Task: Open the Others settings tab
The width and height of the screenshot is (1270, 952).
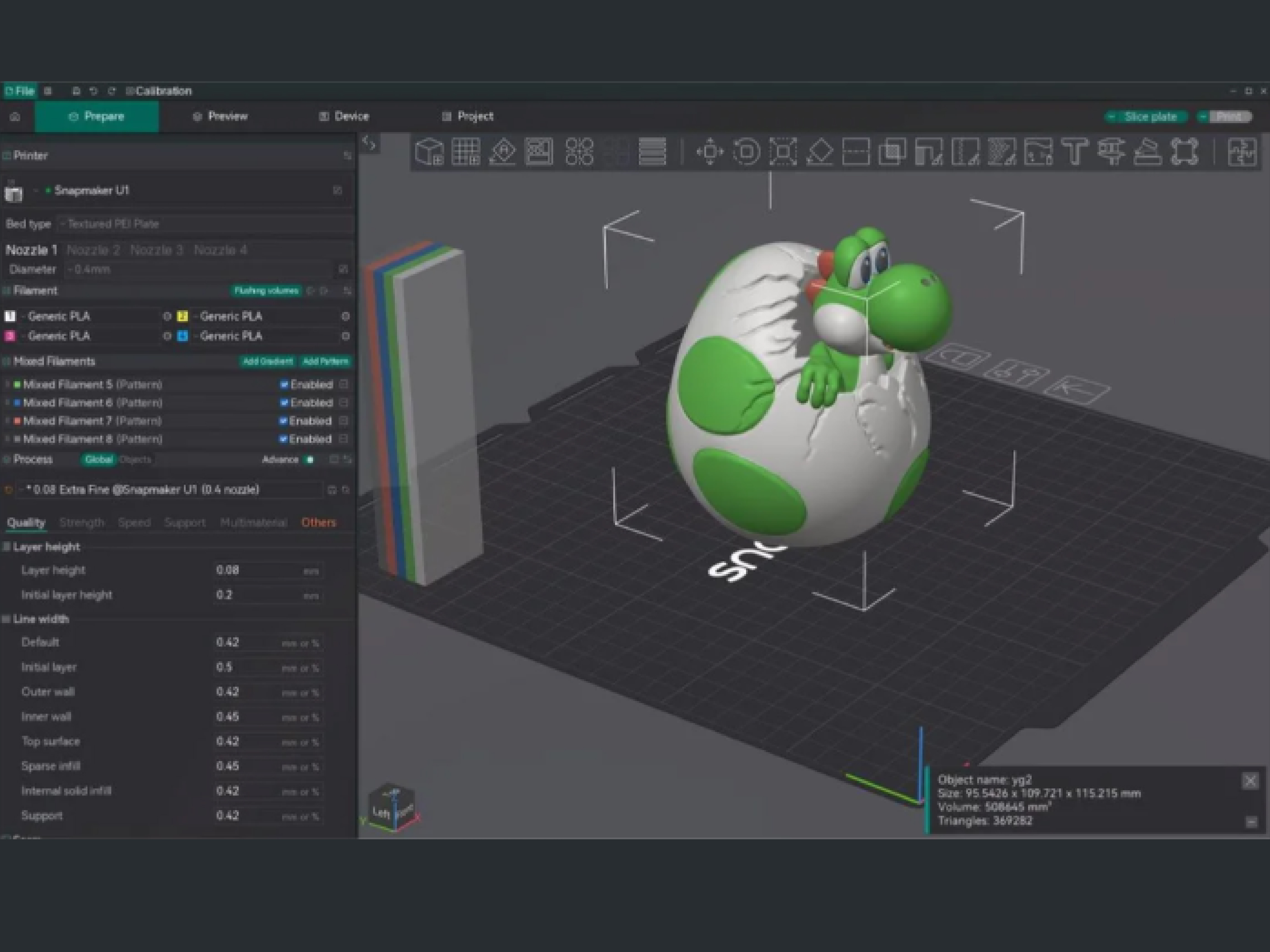Action: [319, 523]
